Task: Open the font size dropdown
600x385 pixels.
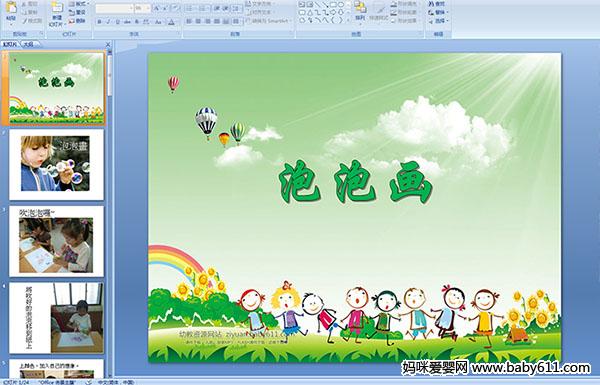Action: (x=148, y=8)
